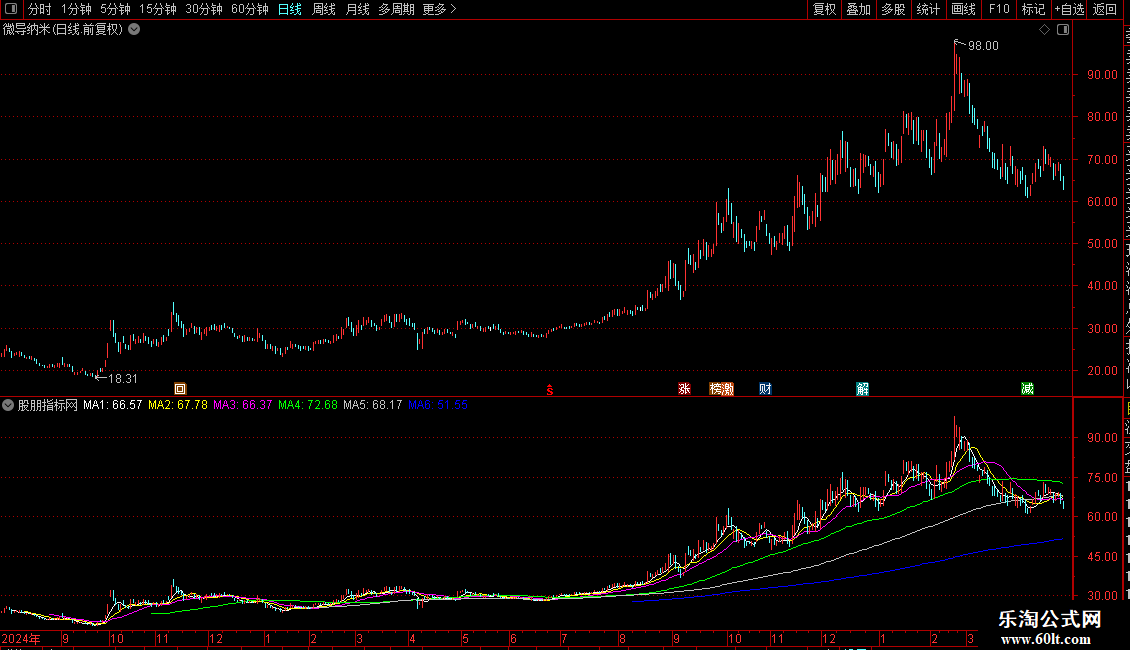Viewport: 1130px width, 650px height.
Task: Expand the 微导纳米 chart title dropdown
Action: point(134,30)
